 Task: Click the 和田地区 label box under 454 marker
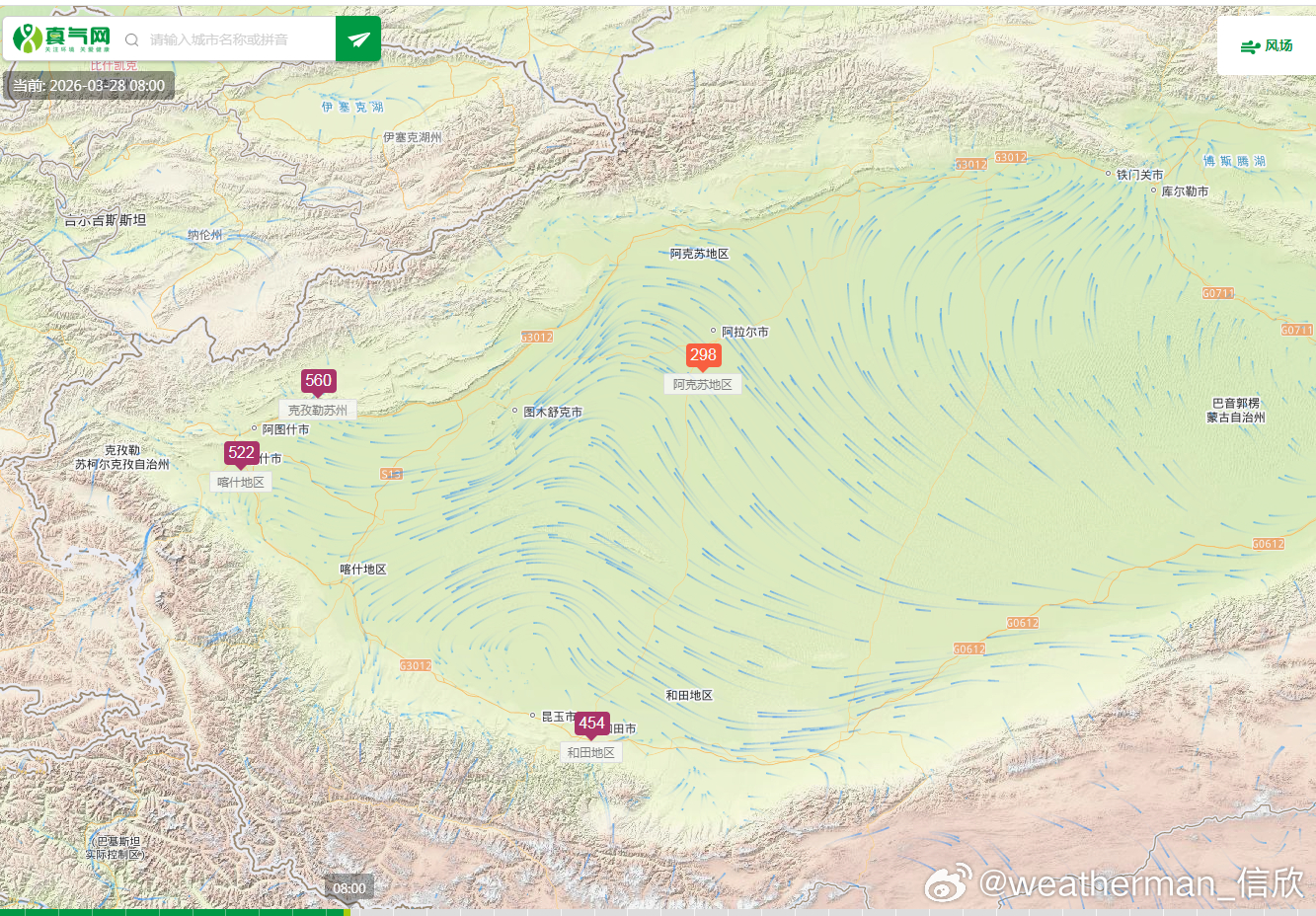591,752
